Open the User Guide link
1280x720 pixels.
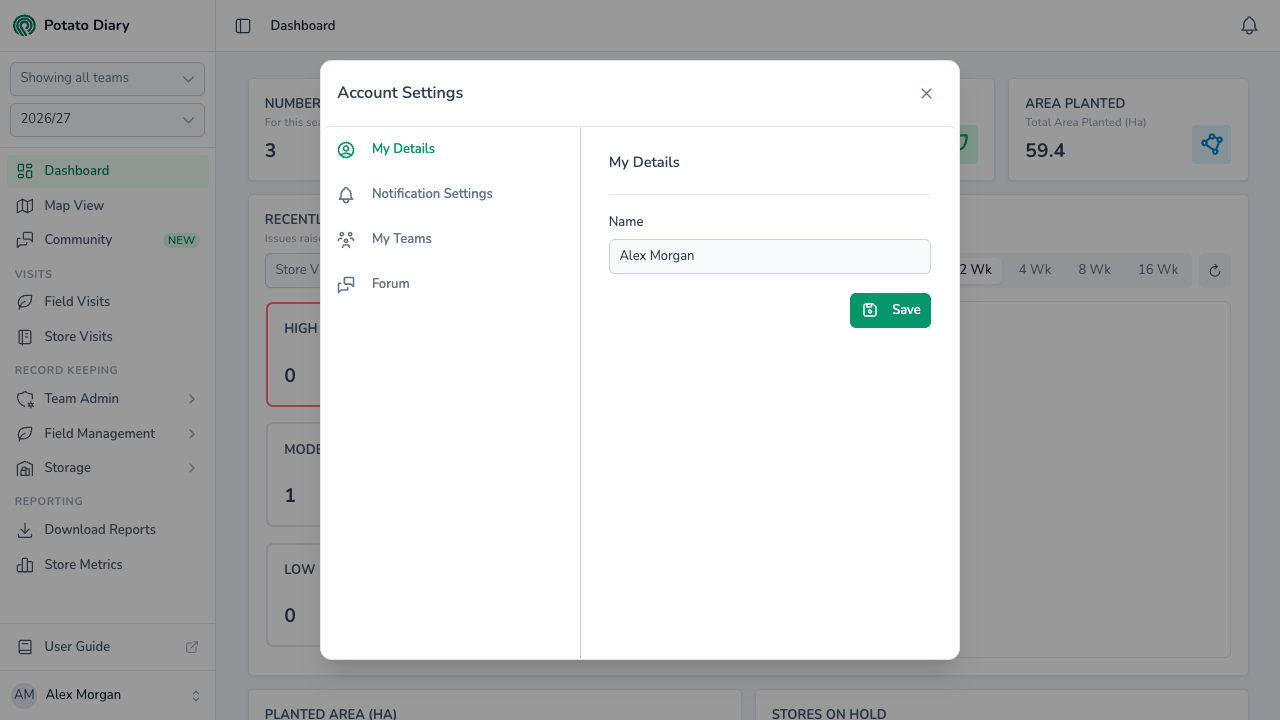click(108, 647)
